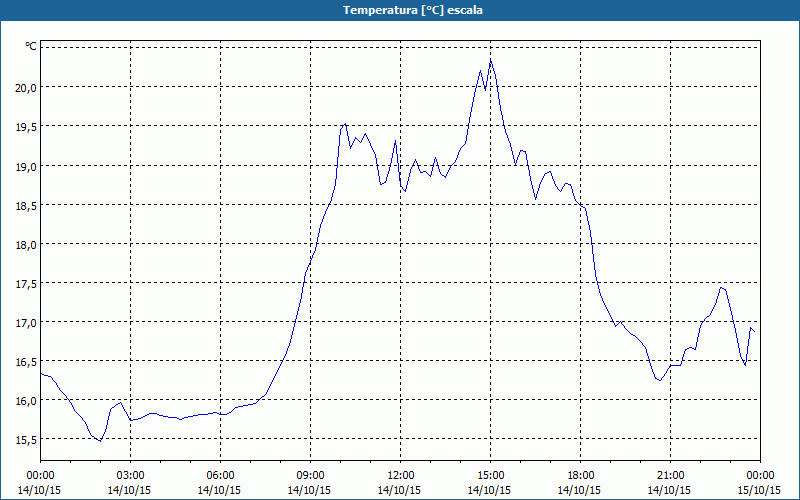Click the curve's lowest point near 02:00
The image size is (800, 500).
click(101, 441)
